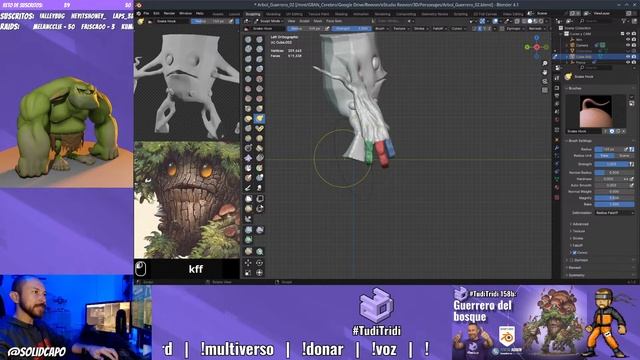640x360 pixels.
Task: Open Dyntopo popover in tool header
Action: (x=513, y=29)
